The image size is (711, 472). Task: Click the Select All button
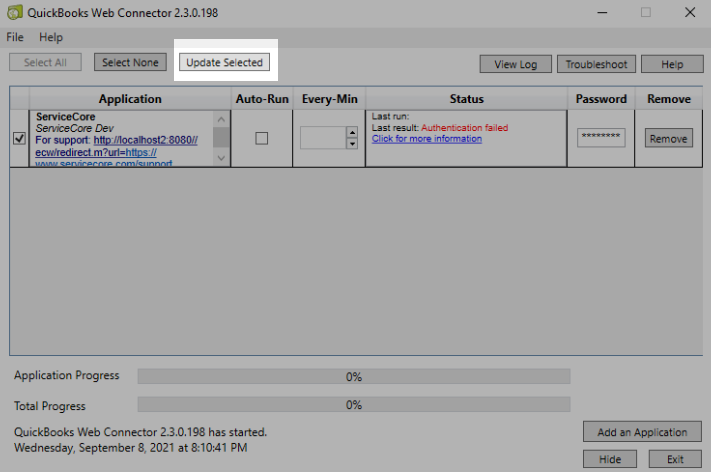45,62
